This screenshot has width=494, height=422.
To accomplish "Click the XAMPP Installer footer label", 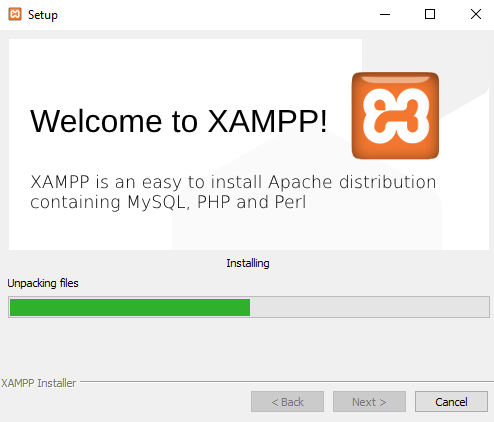I will click(x=39, y=383).
